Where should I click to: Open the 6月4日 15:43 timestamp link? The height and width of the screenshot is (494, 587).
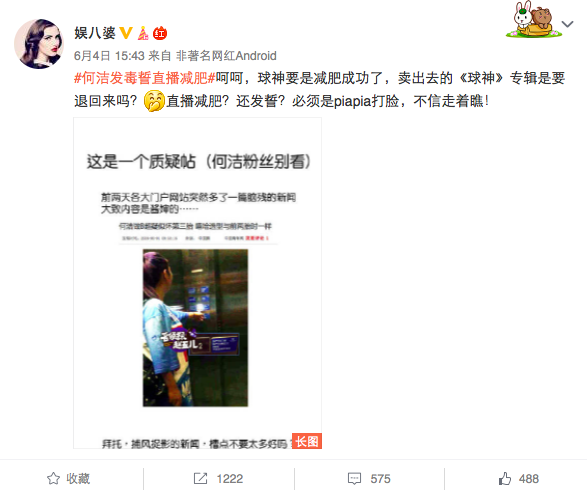click(x=109, y=56)
